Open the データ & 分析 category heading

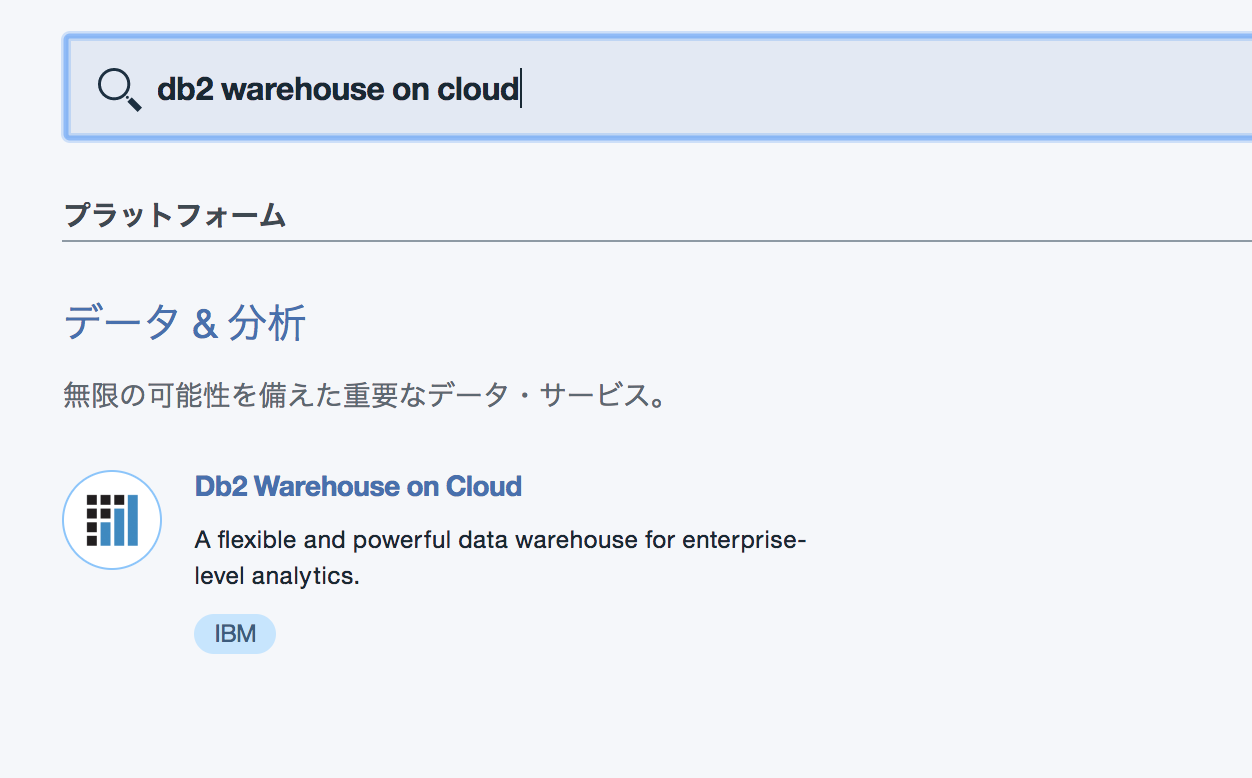point(185,324)
